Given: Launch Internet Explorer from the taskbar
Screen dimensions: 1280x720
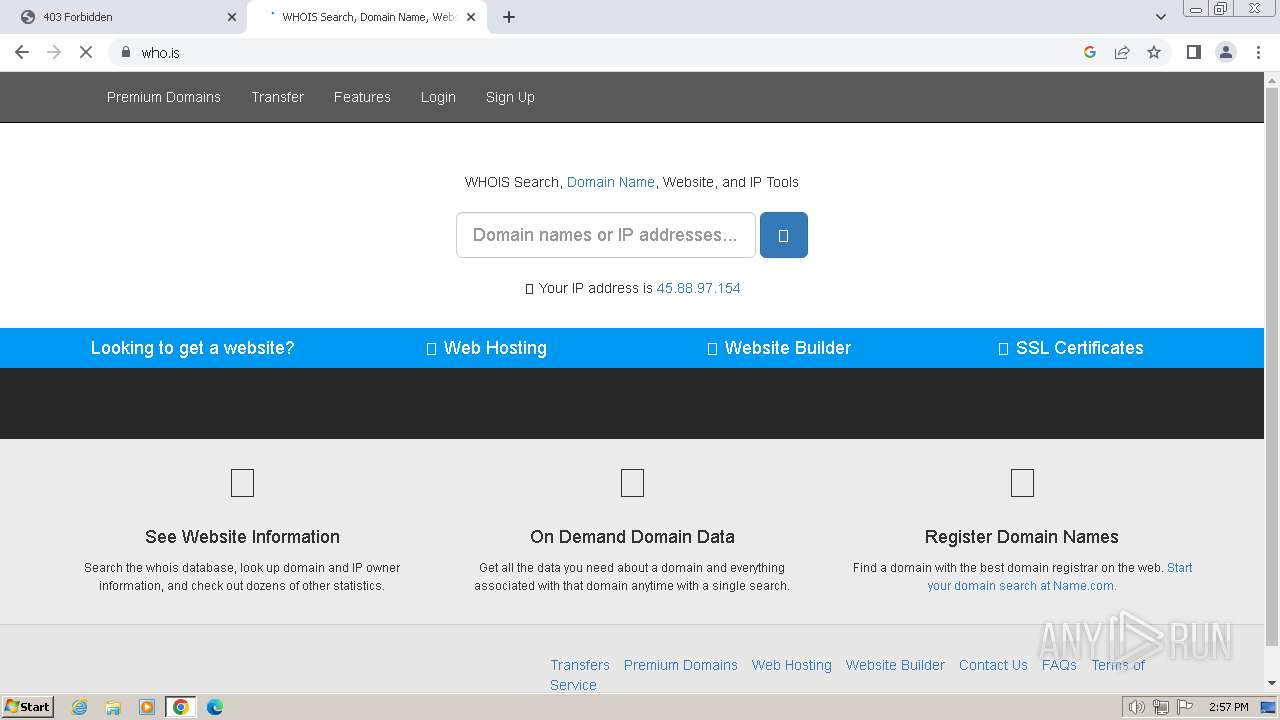Looking at the screenshot, I should [x=80, y=707].
